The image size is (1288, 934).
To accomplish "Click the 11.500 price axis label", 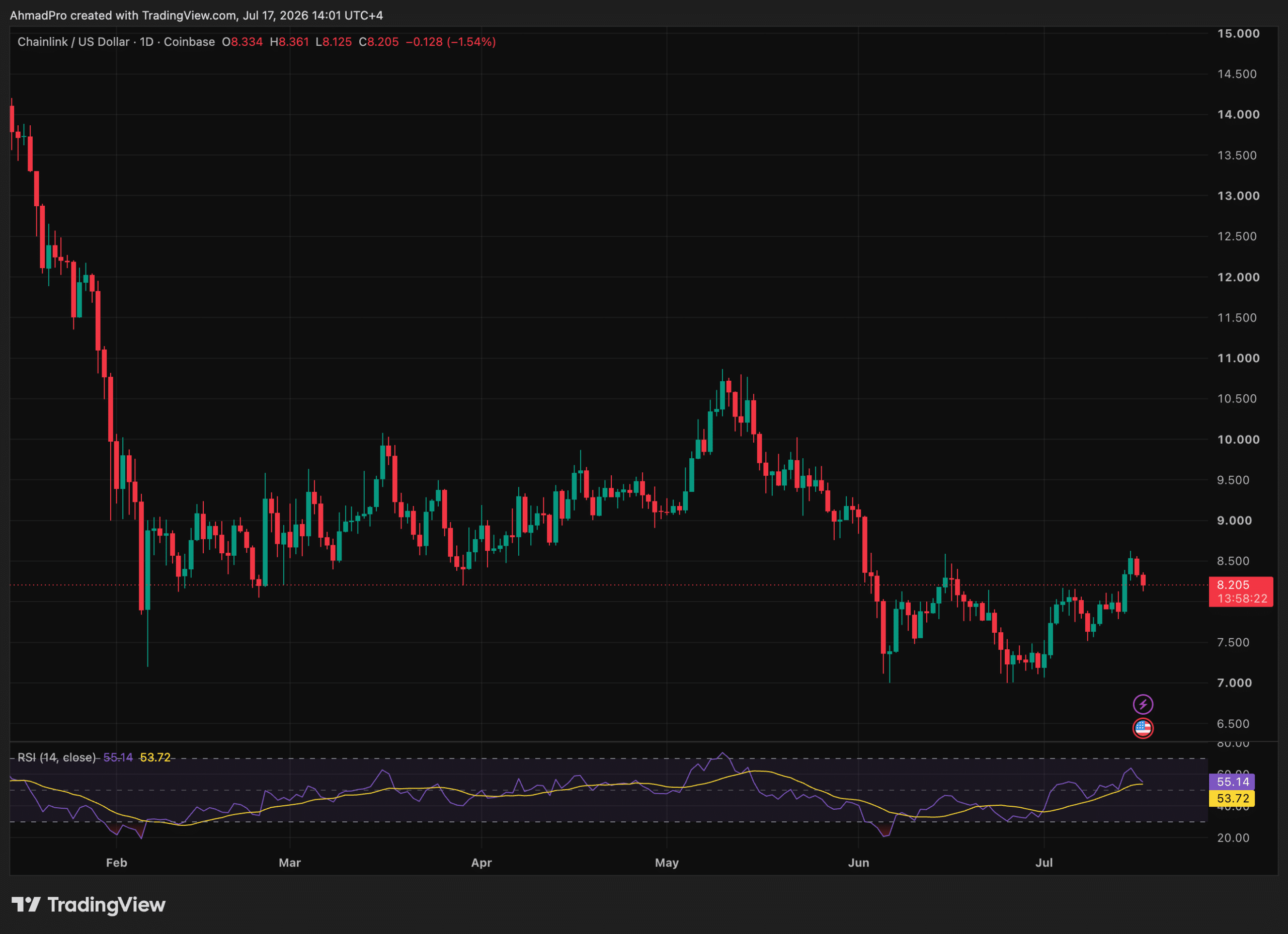I will pyautogui.click(x=1237, y=317).
